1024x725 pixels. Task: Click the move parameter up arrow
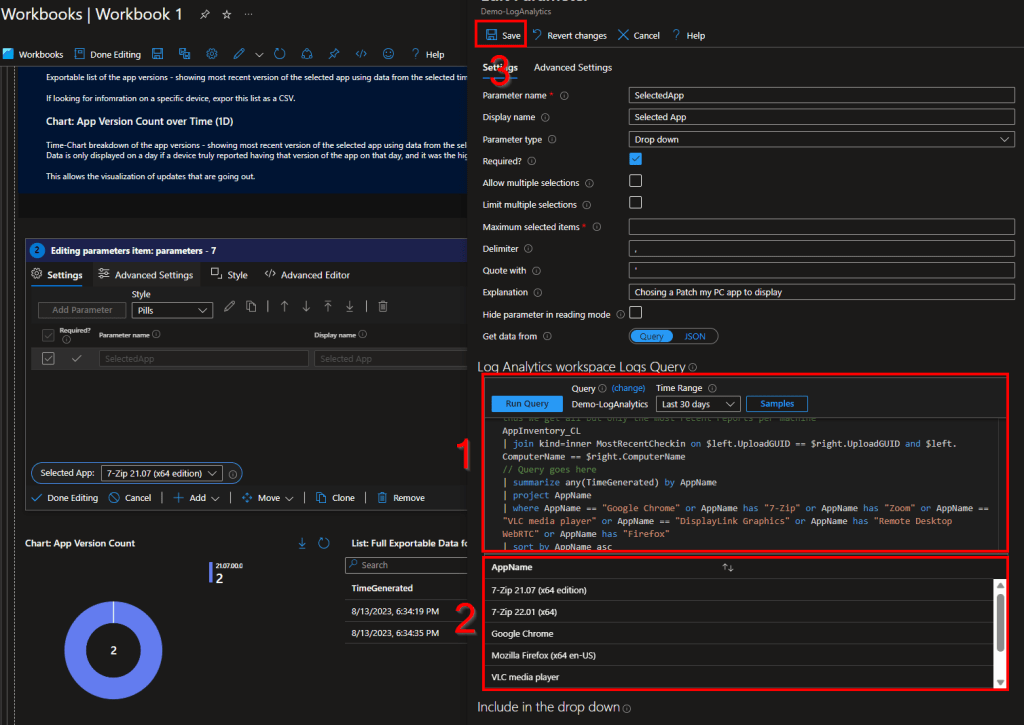click(284, 306)
